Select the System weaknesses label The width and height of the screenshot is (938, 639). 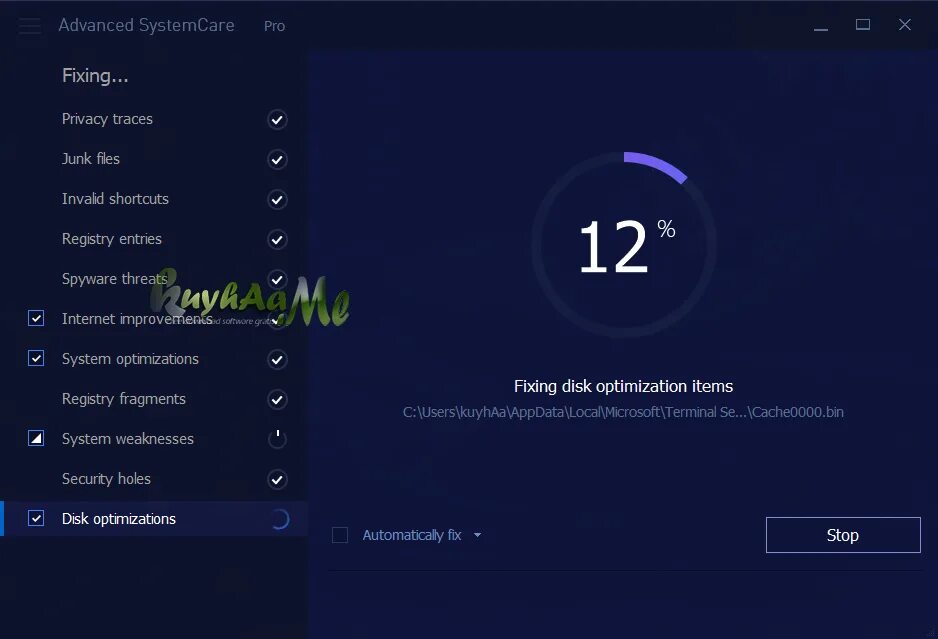coord(128,439)
